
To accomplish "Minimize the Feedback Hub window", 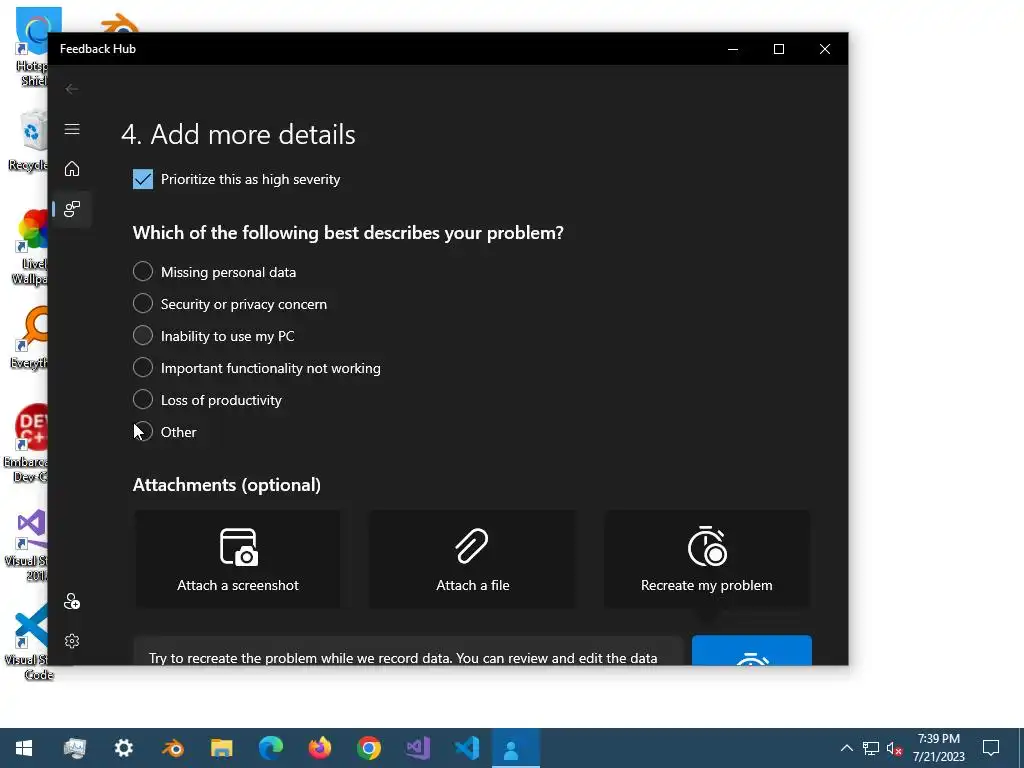I will click(x=733, y=49).
